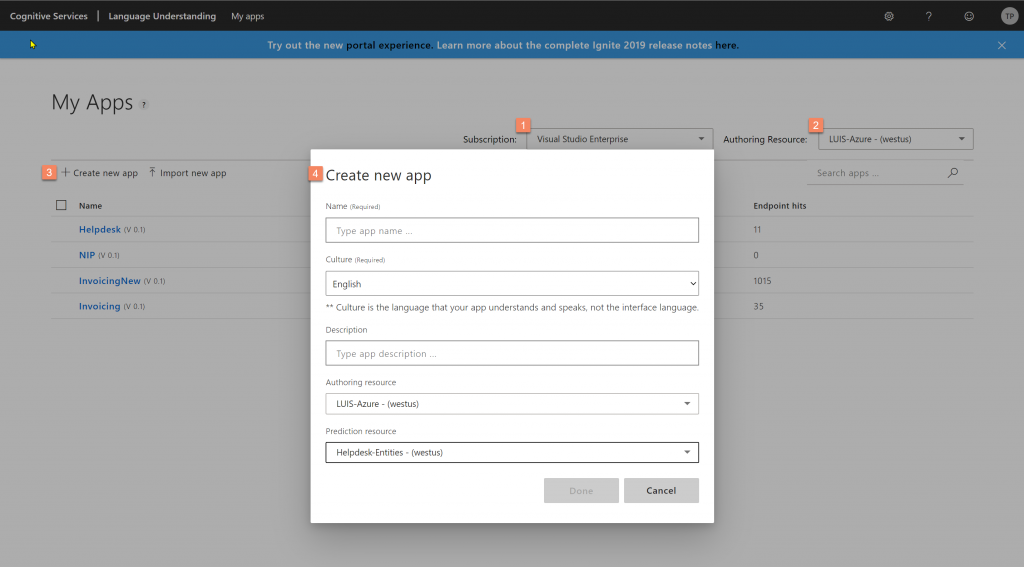Open Language Understanding in header
Image resolution: width=1024 pixels, height=567 pixels.
pyautogui.click(x=162, y=16)
